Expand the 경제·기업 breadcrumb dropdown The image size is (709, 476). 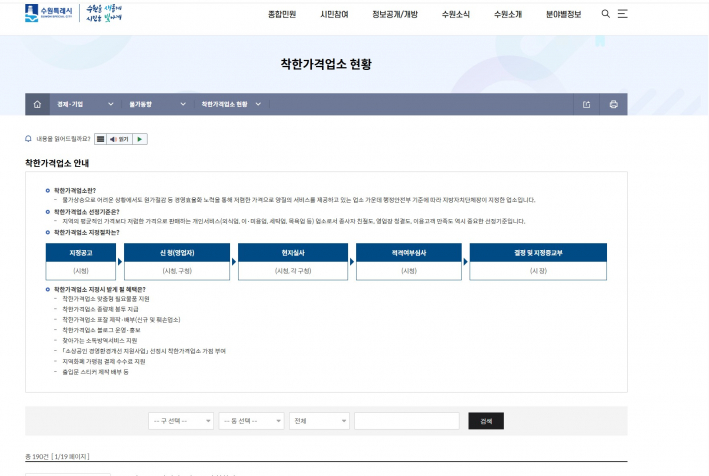[85, 104]
